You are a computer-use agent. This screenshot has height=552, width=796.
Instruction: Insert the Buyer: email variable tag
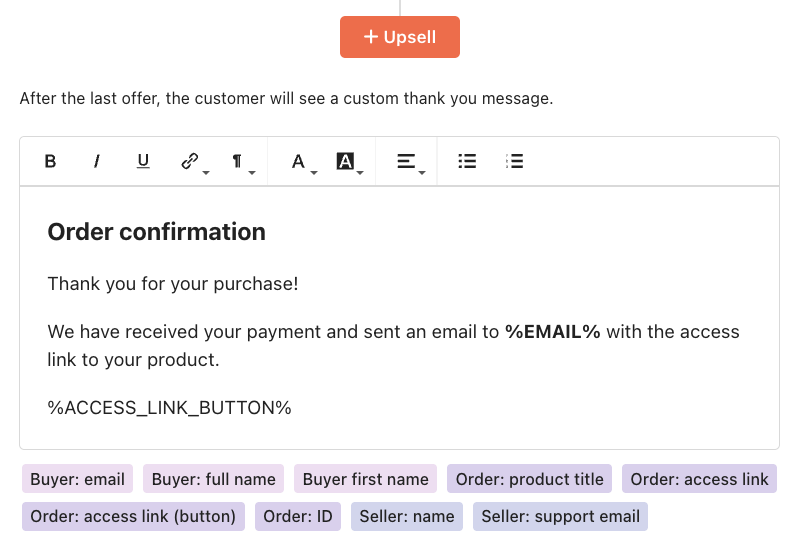coord(77,479)
